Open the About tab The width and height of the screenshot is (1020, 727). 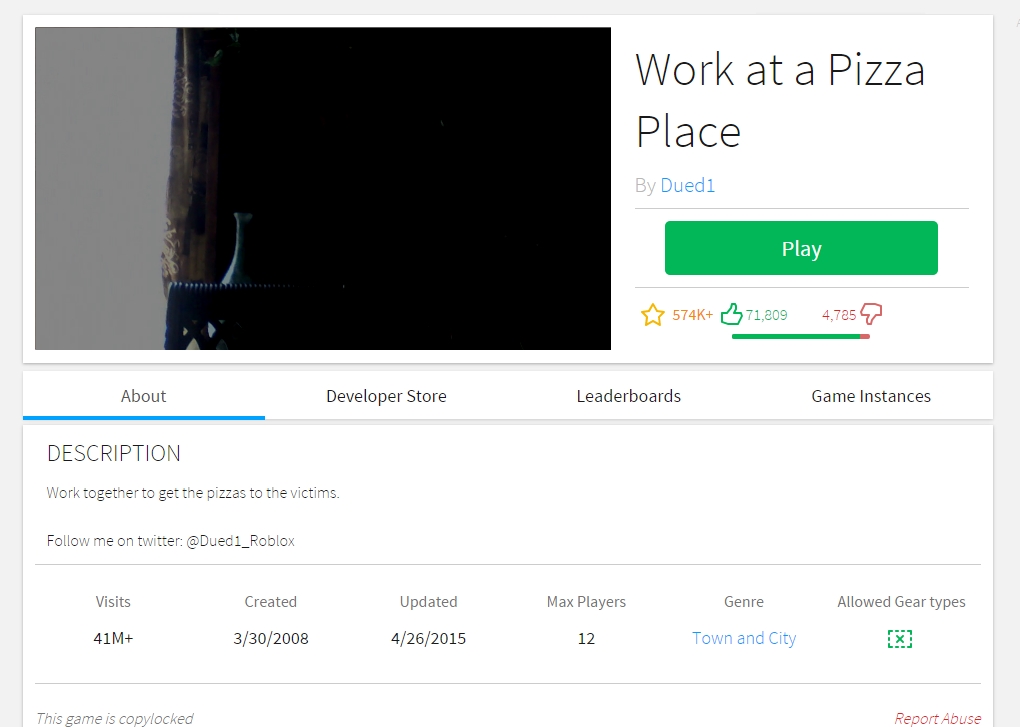(x=144, y=396)
